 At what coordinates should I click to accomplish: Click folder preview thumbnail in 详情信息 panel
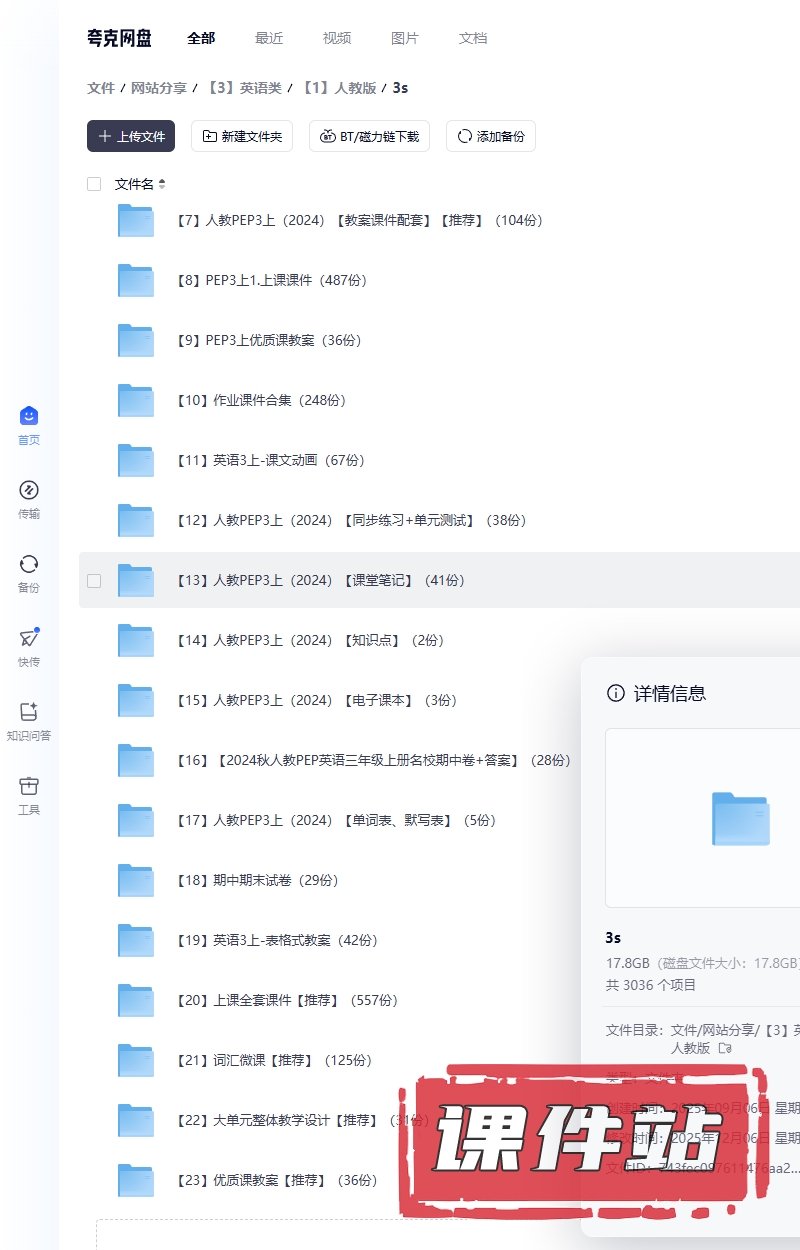[740, 818]
